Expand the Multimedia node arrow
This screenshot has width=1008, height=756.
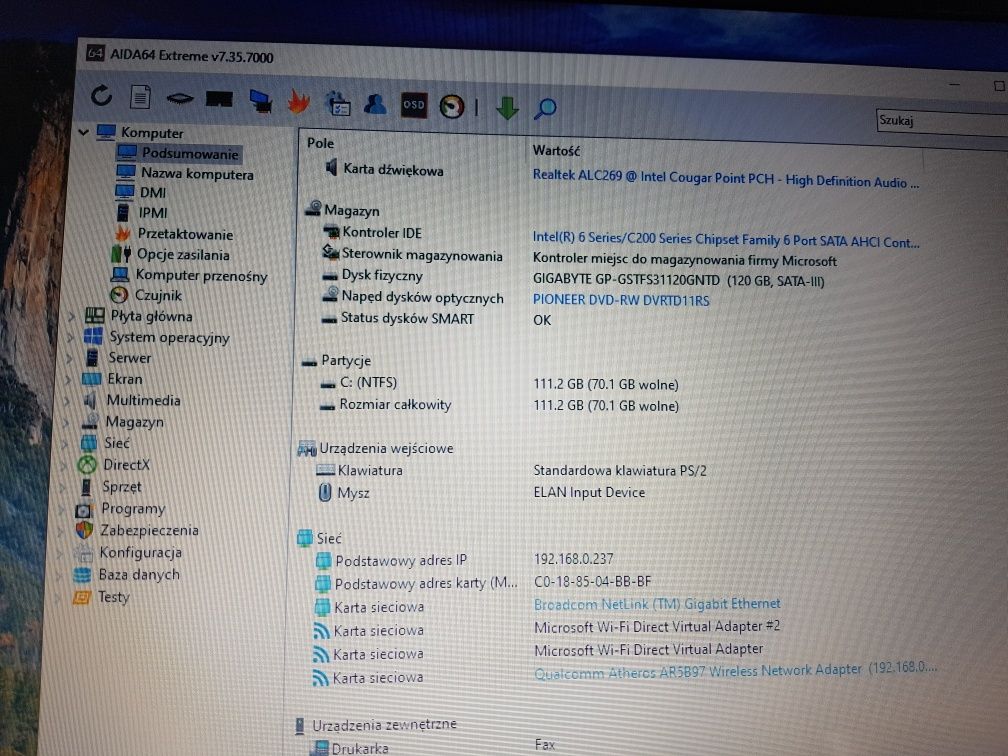point(65,400)
